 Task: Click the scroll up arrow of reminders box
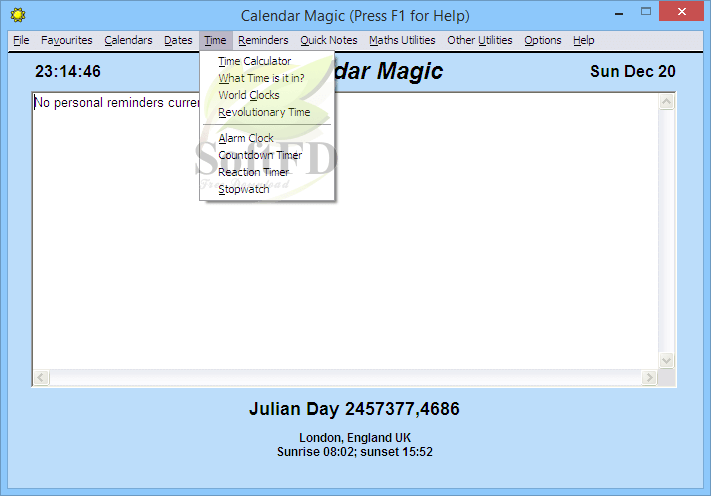click(x=666, y=102)
